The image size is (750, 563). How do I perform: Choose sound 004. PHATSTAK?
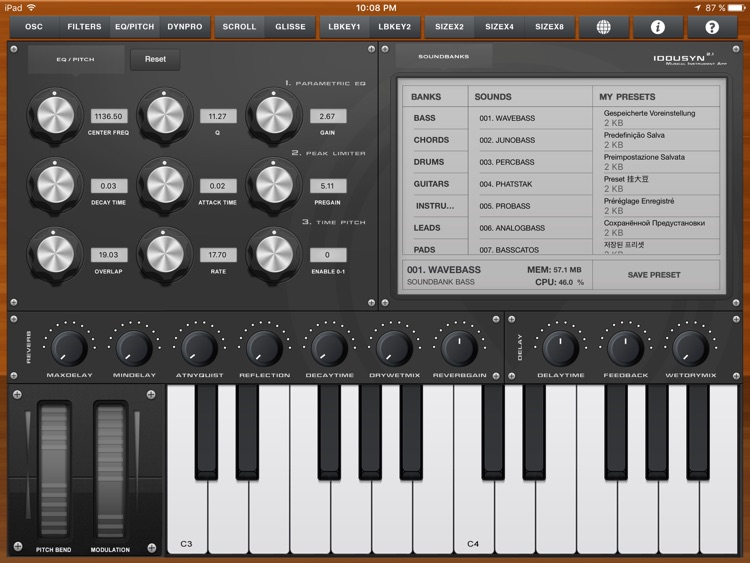(x=530, y=184)
